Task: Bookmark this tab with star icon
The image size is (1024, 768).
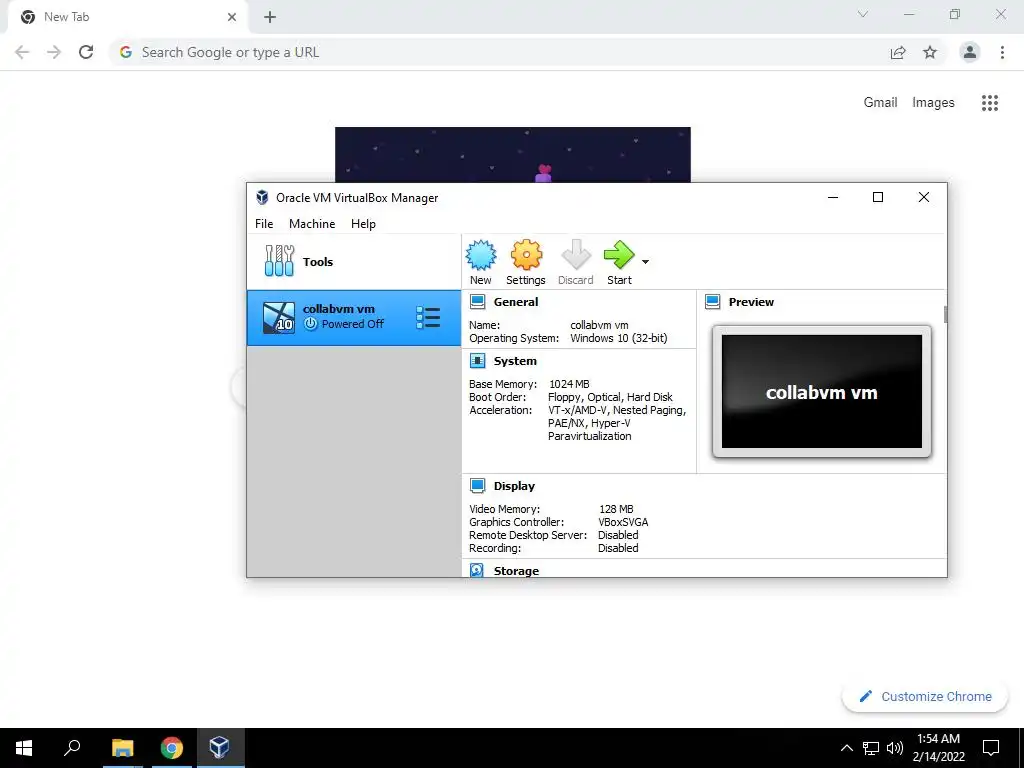Action: point(930,52)
